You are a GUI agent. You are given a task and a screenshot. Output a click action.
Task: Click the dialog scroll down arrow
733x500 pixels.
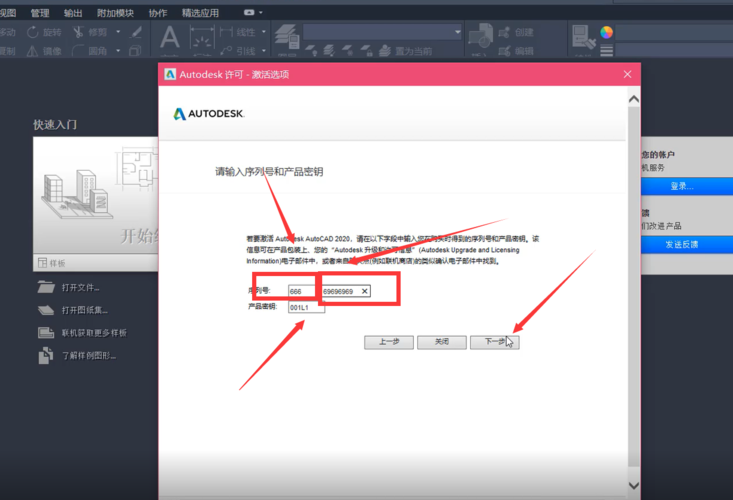[634, 485]
